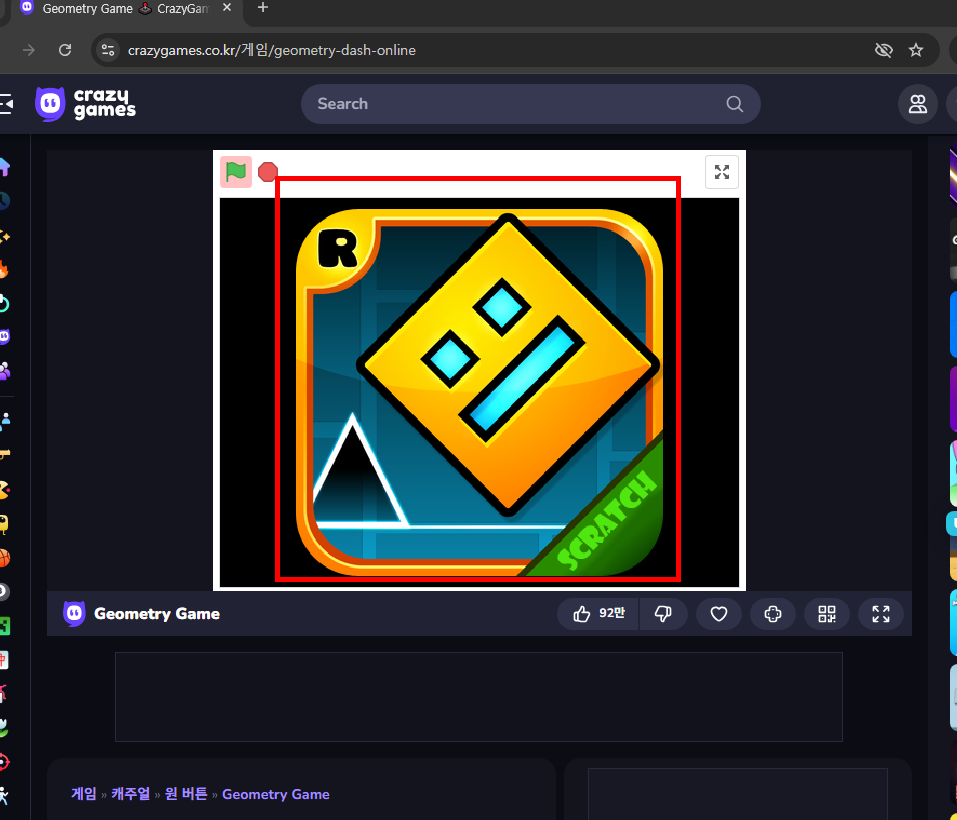
Task: Click the 캐주얼 breadcrumb link
Action: [x=131, y=794]
